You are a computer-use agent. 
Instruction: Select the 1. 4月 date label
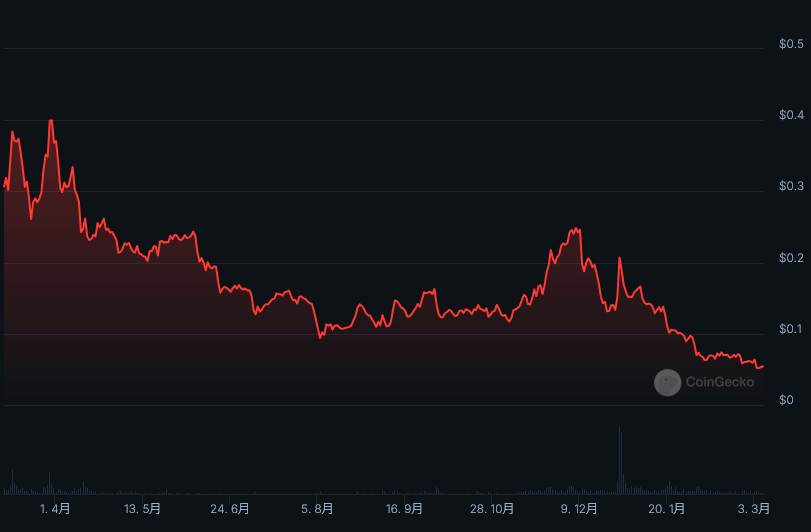pyautogui.click(x=55, y=509)
